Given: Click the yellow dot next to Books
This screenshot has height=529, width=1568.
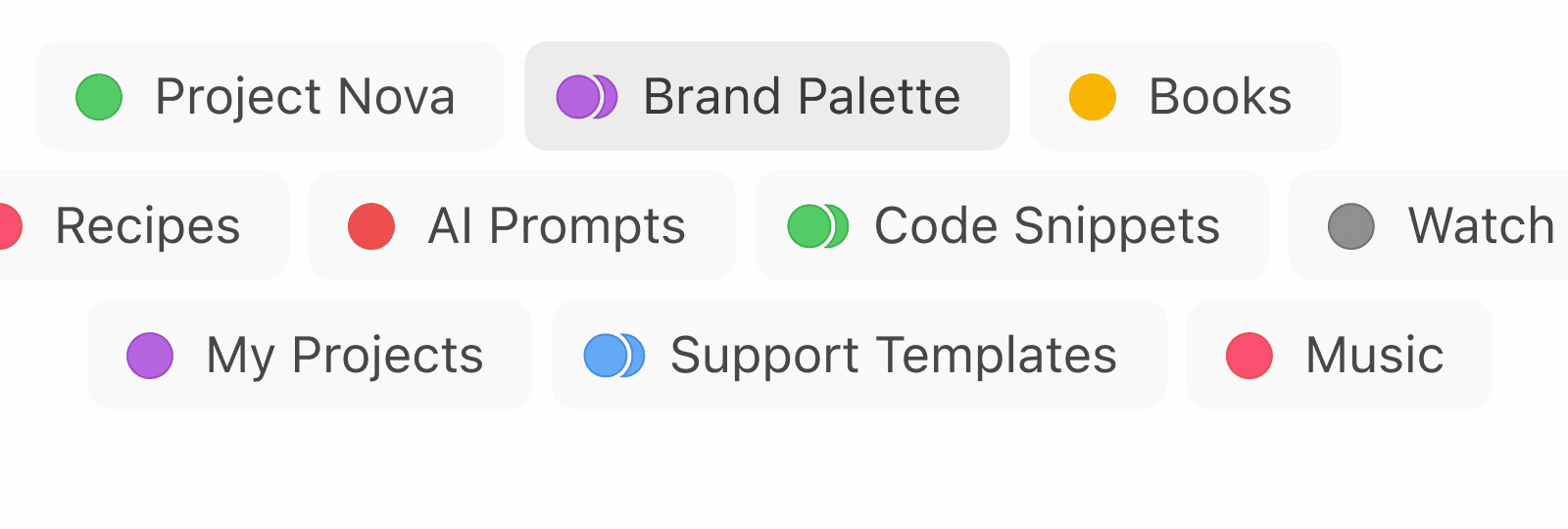Looking at the screenshot, I should pos(1093,97).
